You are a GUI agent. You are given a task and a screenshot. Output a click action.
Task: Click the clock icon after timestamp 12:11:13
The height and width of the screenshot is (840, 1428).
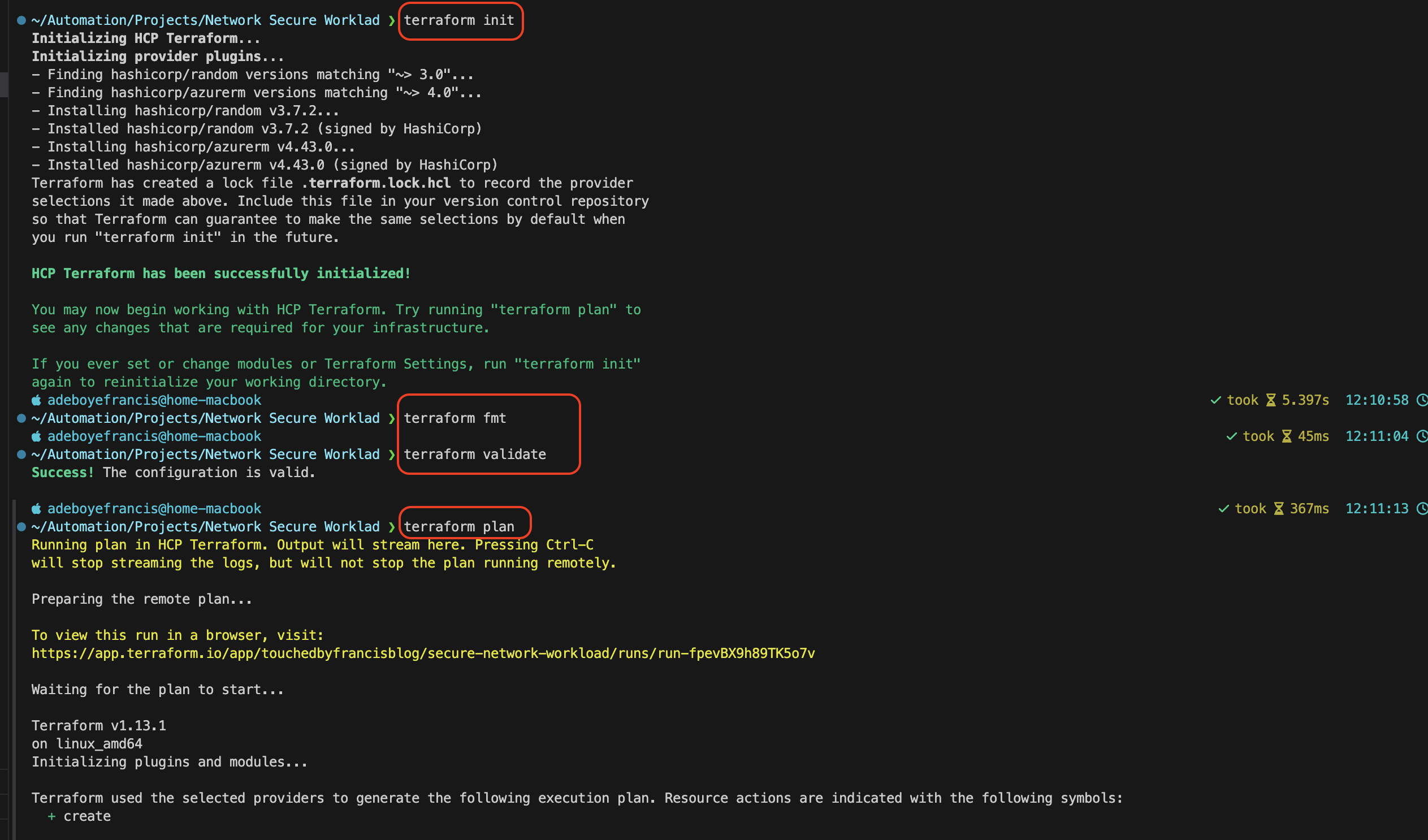tap(1423, 508)
